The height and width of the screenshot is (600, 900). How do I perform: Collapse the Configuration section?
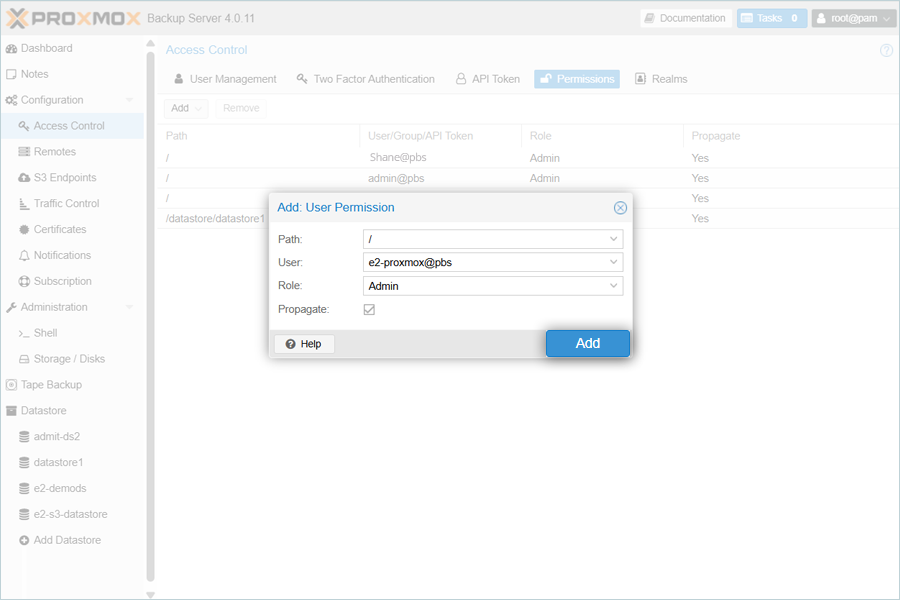click(x=129, y=100)
